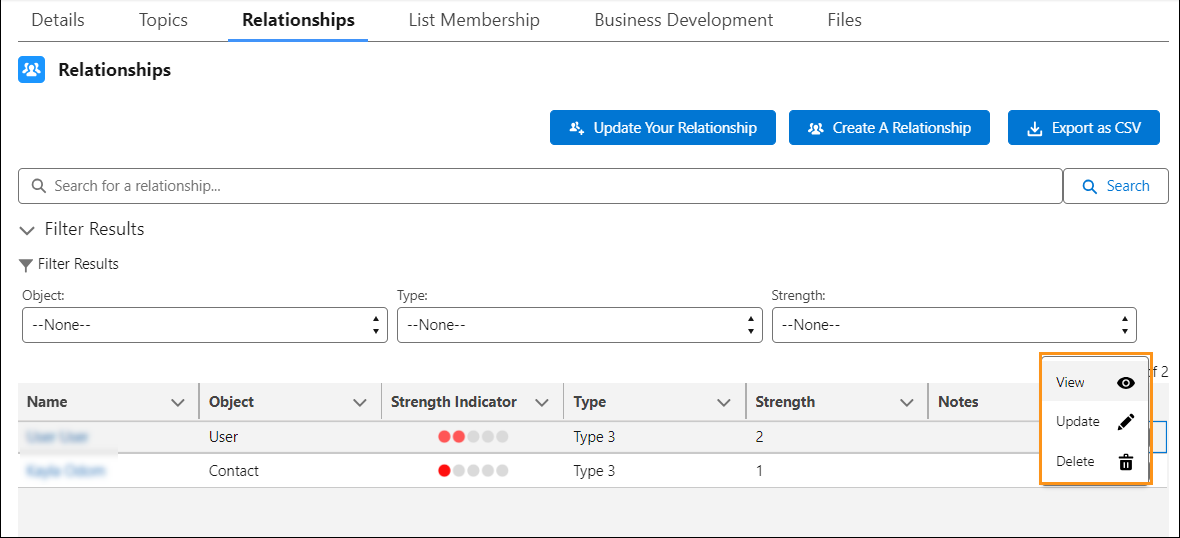
Task: Open the List Membership tab
Action: pos(474,20)
